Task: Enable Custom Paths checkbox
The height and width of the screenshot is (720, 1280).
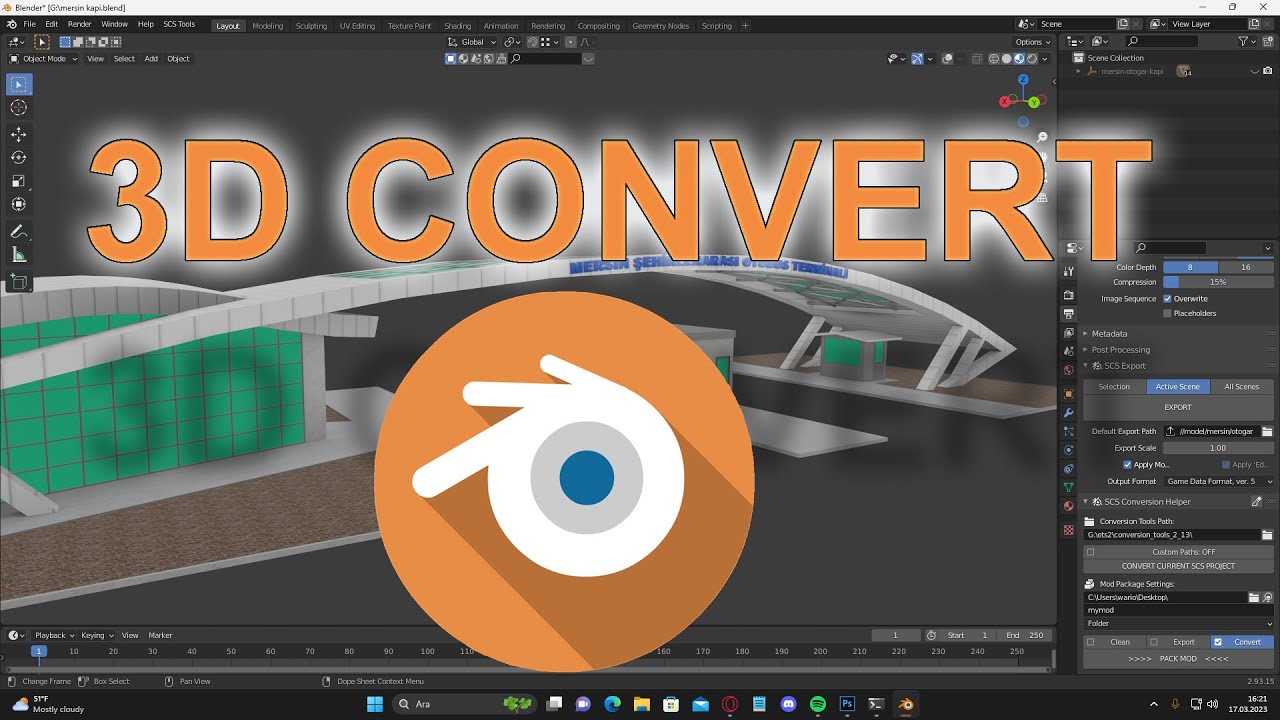Action: coord(1091,552)
